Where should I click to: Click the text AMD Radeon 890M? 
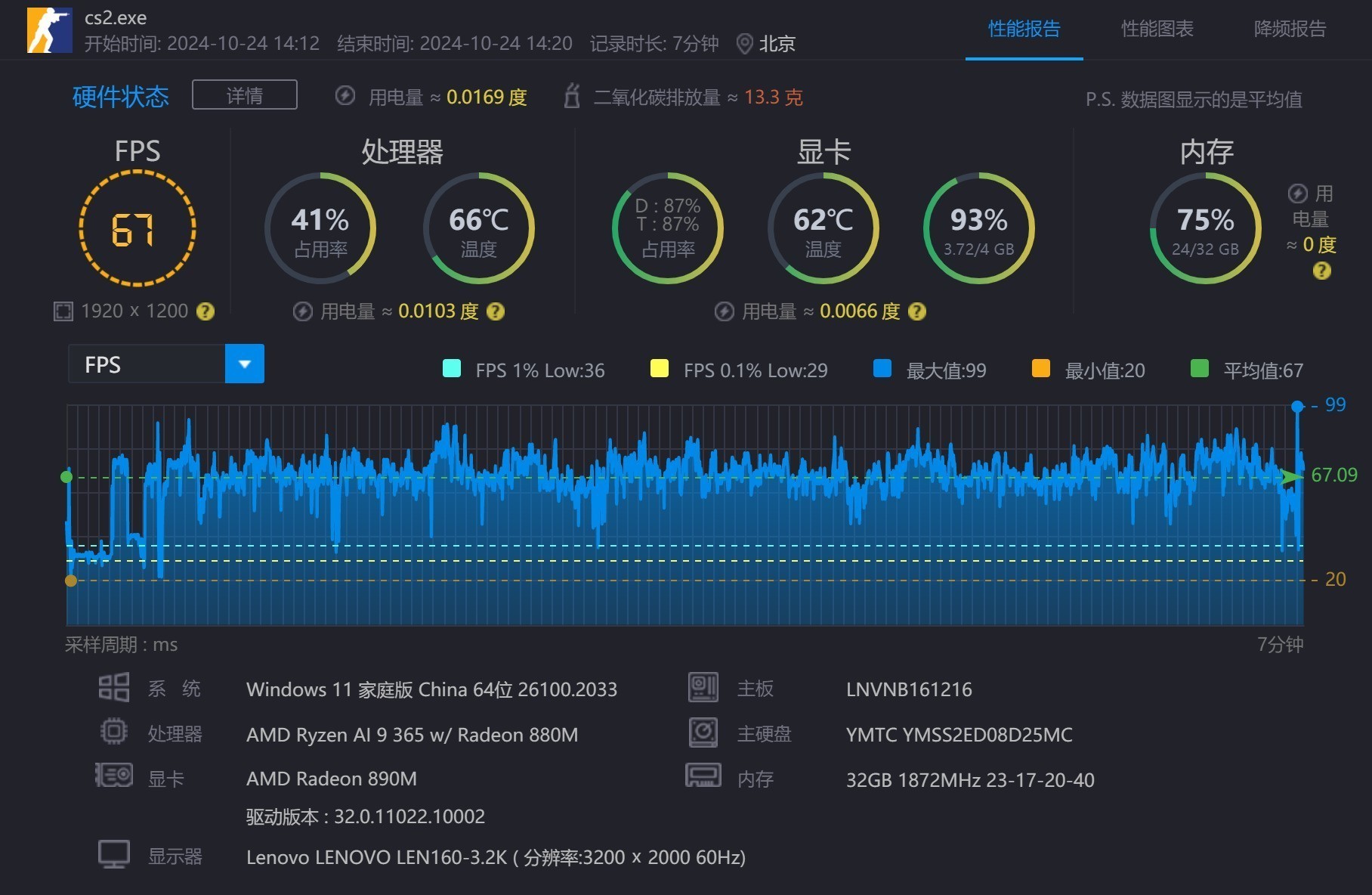pyautogui.click(x=332, y=779)
